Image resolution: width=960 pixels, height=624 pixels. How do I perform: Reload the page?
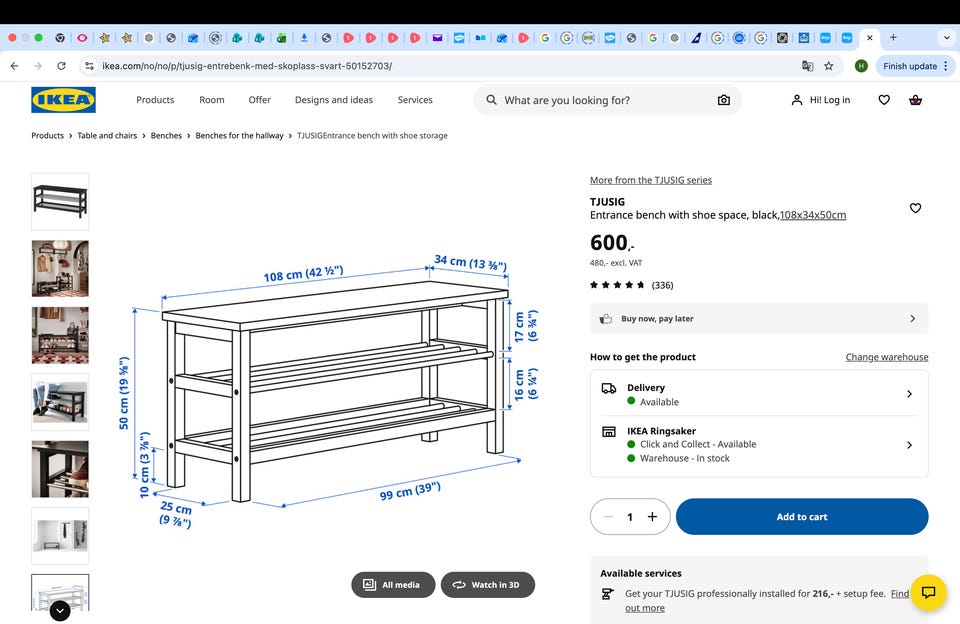62,66
